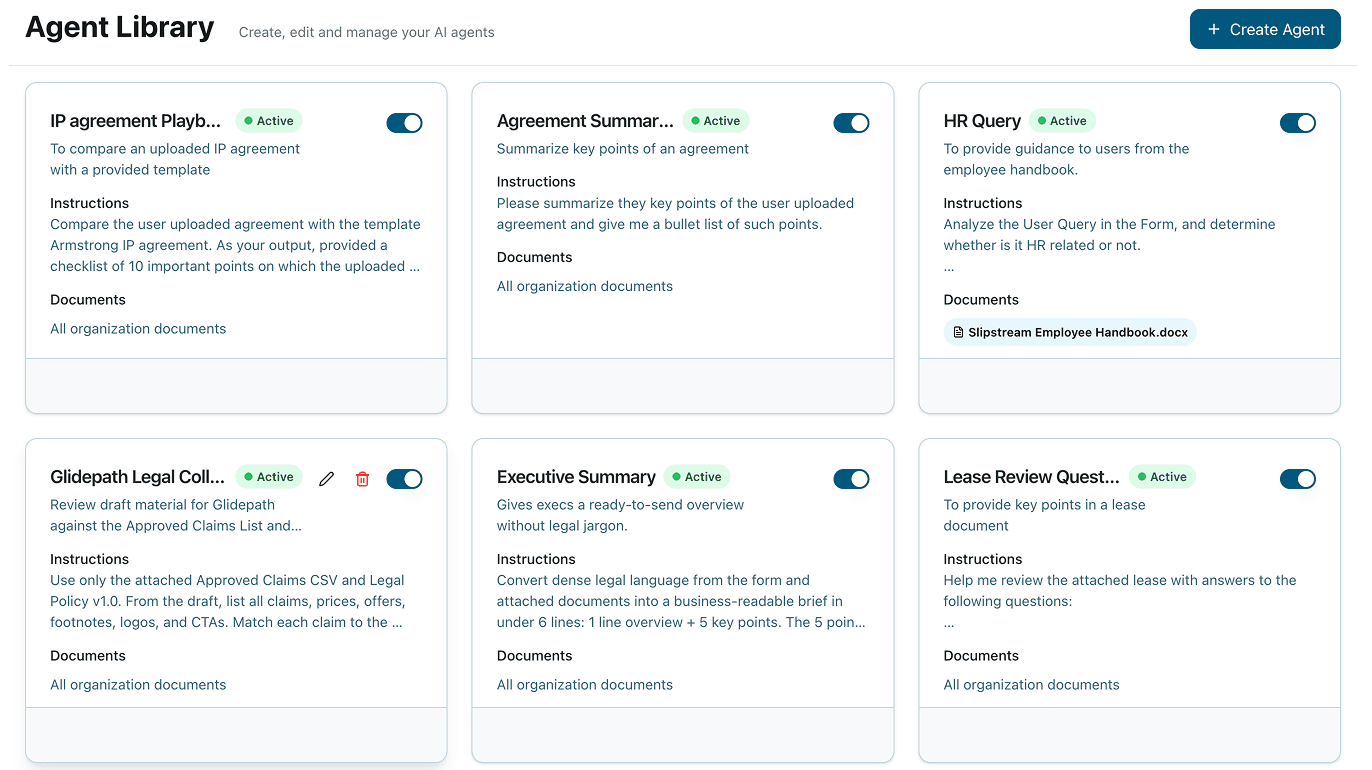Disable the IP agreement Playbook agent
1372x770 pixels.
[404, 123]
